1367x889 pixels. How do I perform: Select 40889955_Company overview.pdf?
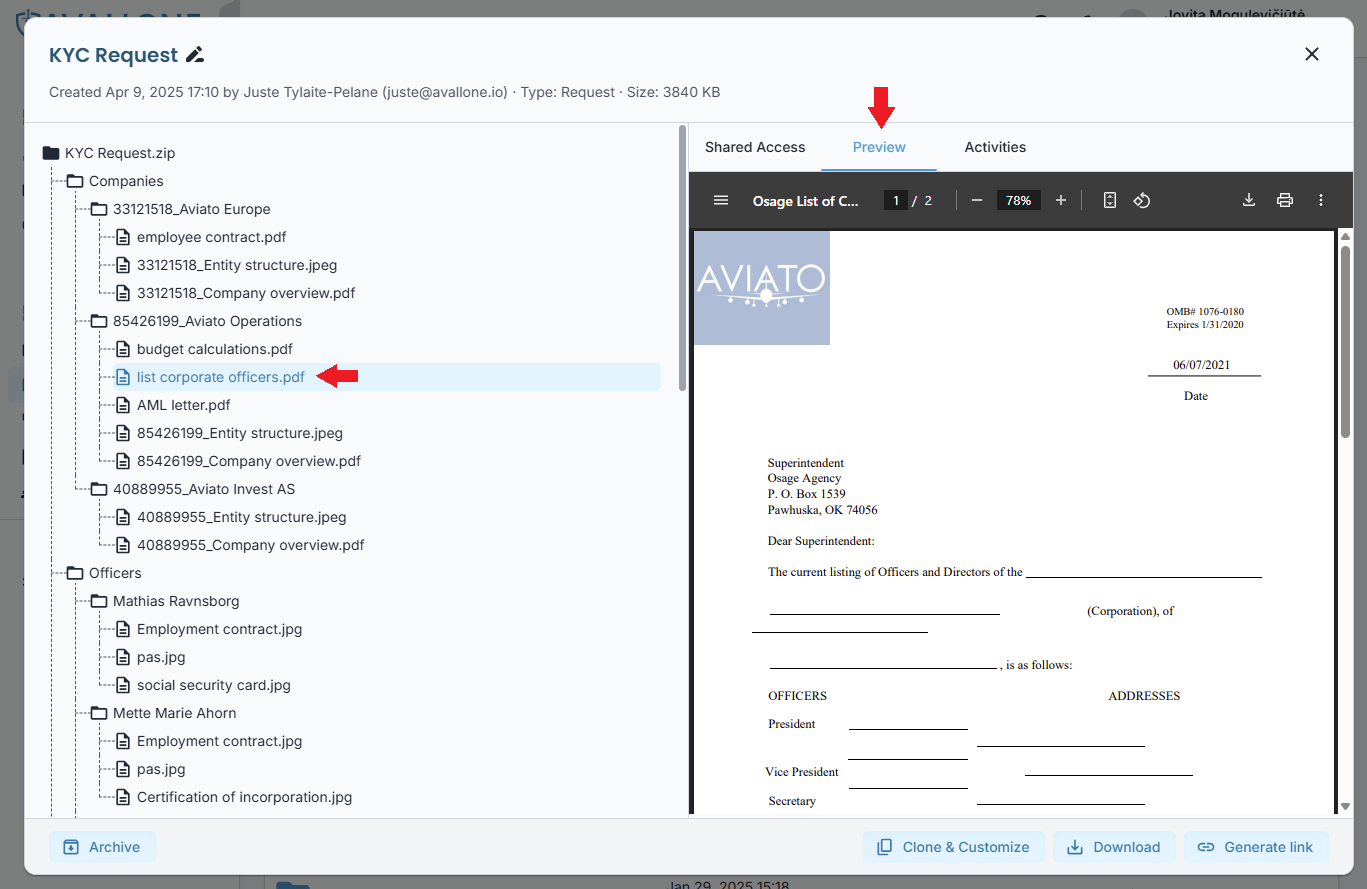coord(251,545)
